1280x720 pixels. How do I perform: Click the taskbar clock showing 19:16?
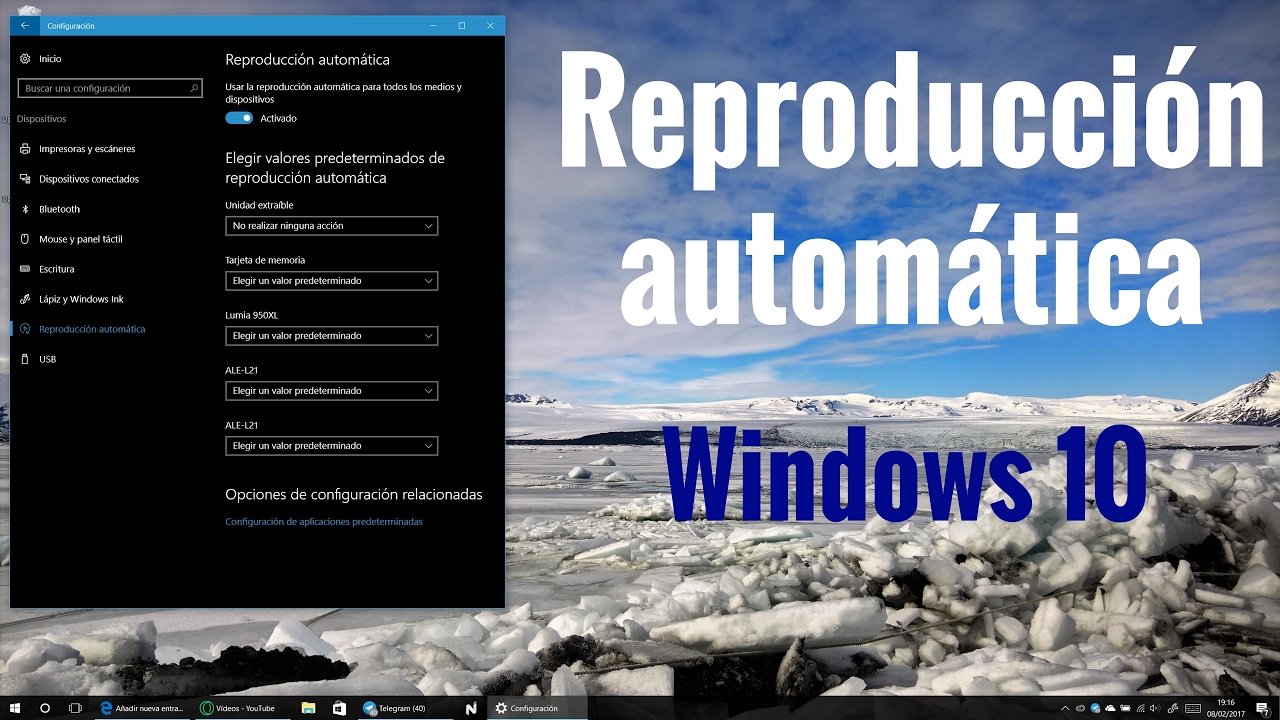pyautogui.click(x=1226, y=708)
